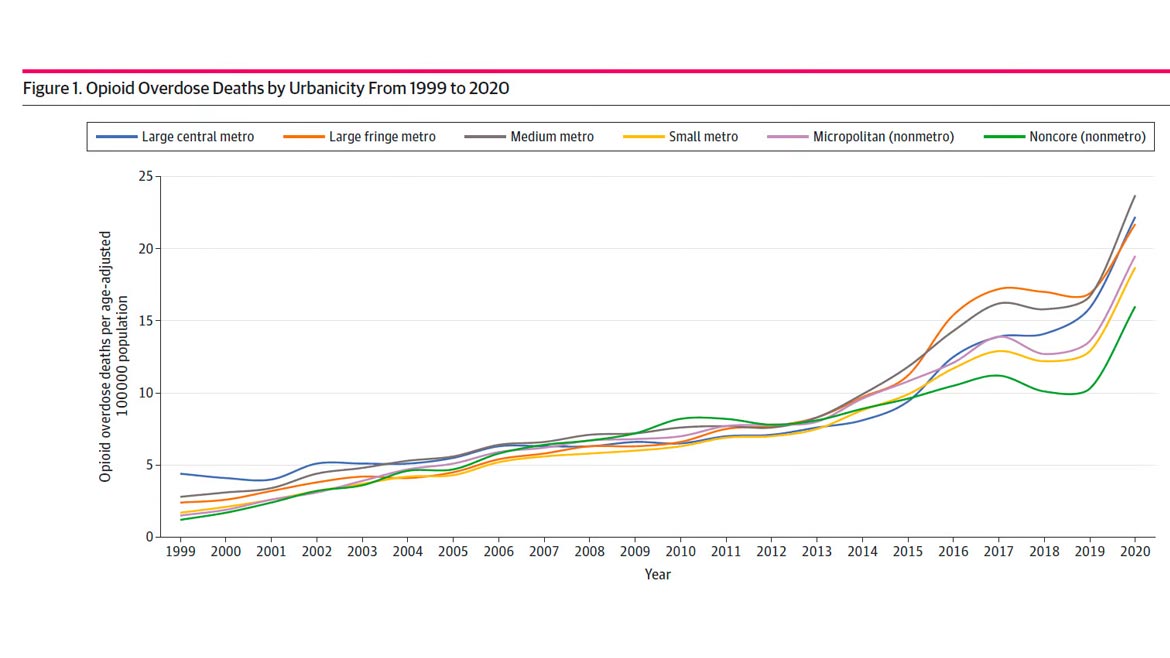Click the yellow Small metro legend line
This screenshot has width=1170, height=658.
coord(643,137)
